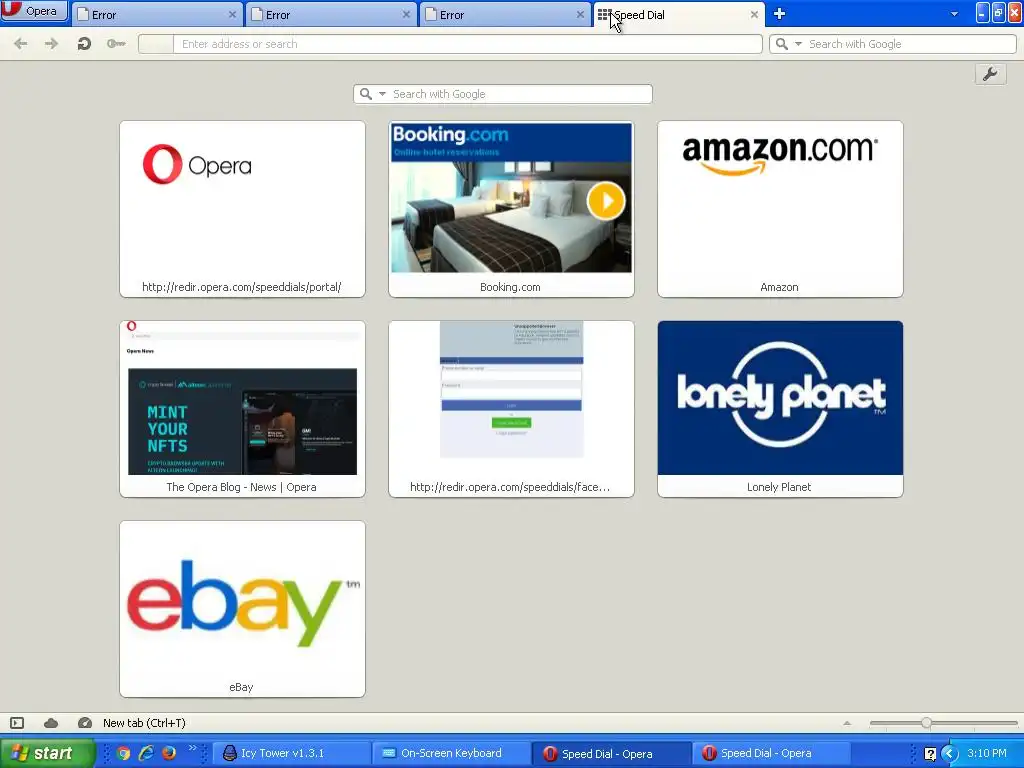Open the closed tabs dropdown arrow
Viewport: 1024px width, 768px height.
(x=954, y=14)
